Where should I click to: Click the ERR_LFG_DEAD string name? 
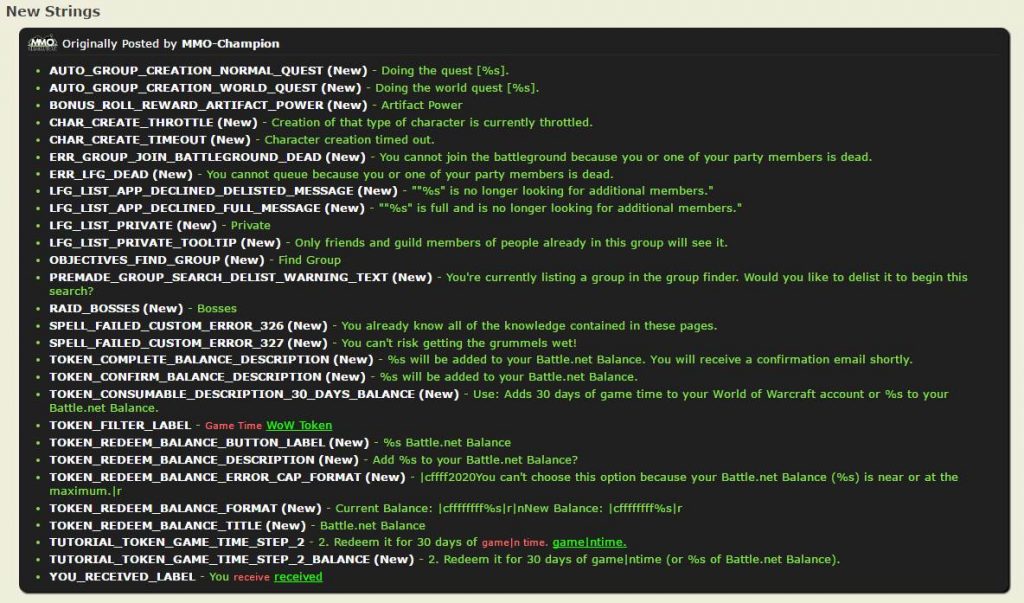pos(100,174)
